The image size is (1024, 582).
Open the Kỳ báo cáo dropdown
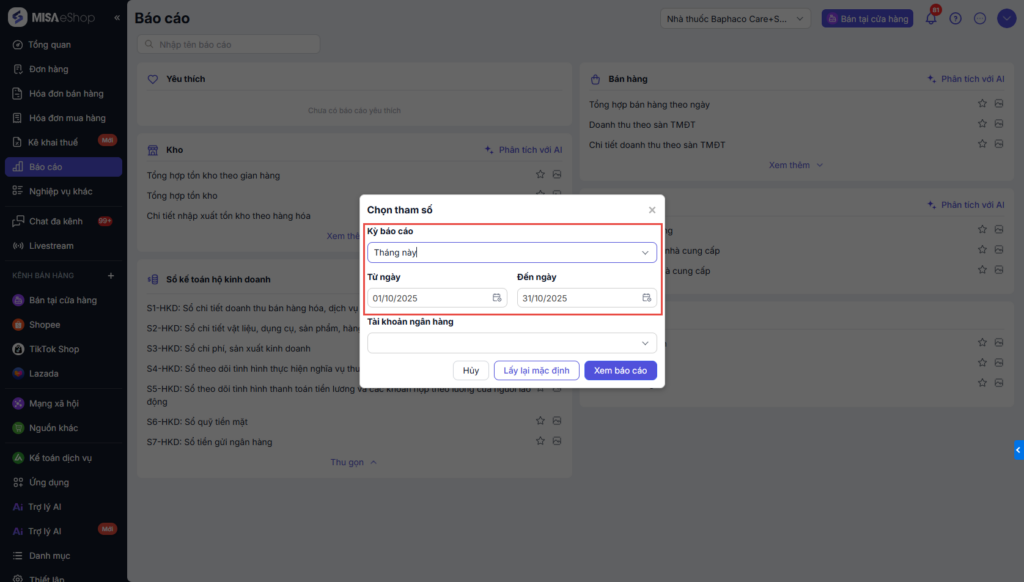512,253
